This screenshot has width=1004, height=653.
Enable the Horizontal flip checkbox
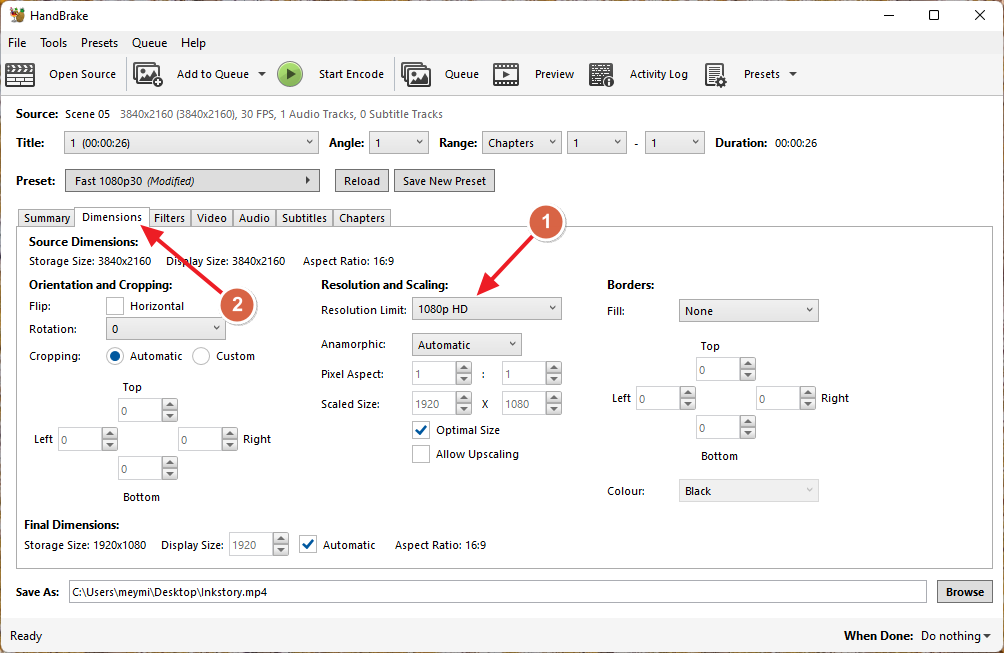click(x=115, y=306)
